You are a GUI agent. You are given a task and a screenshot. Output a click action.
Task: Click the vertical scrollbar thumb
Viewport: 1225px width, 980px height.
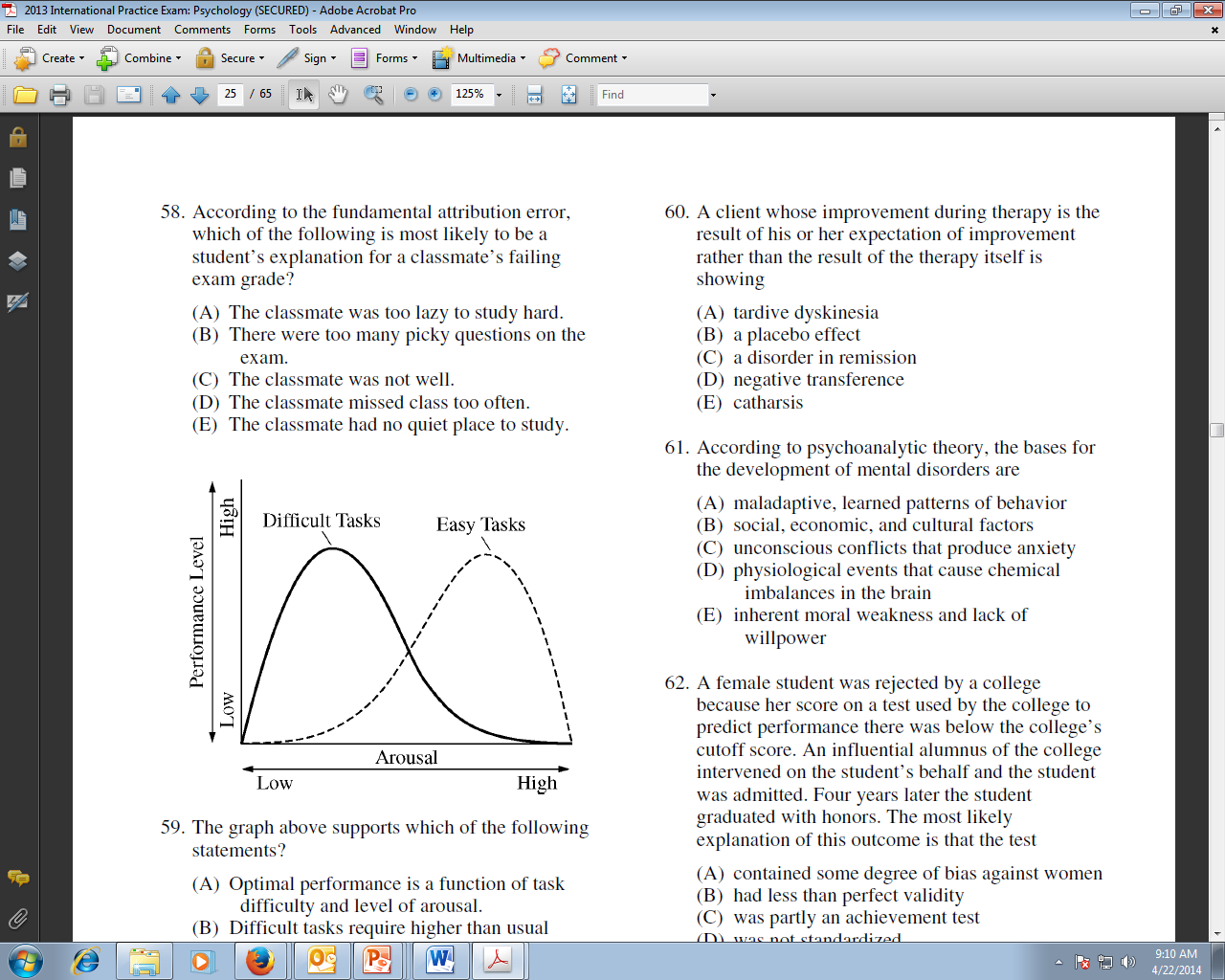(x=1216, y=430)
